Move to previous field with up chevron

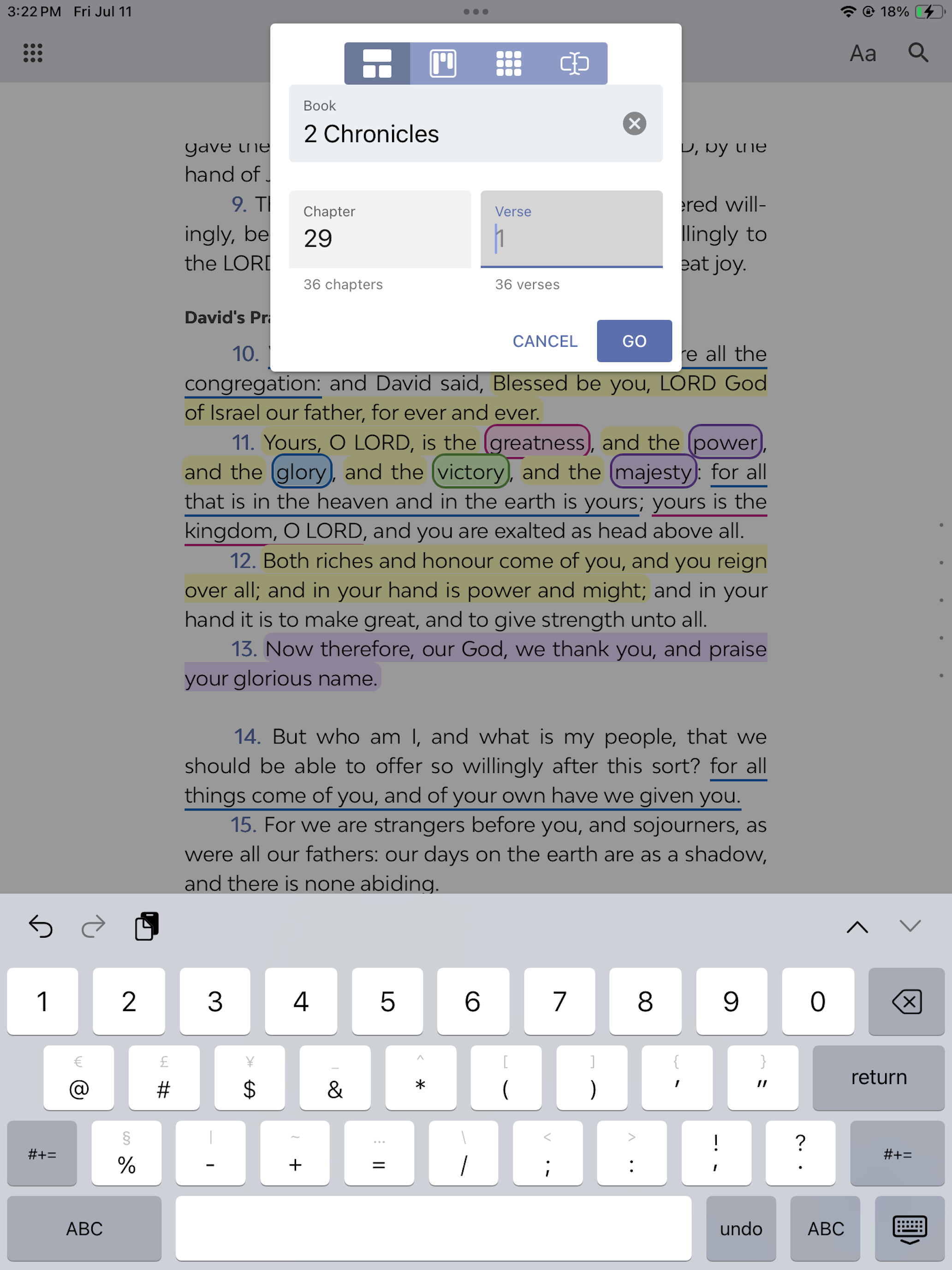[857, 927]
